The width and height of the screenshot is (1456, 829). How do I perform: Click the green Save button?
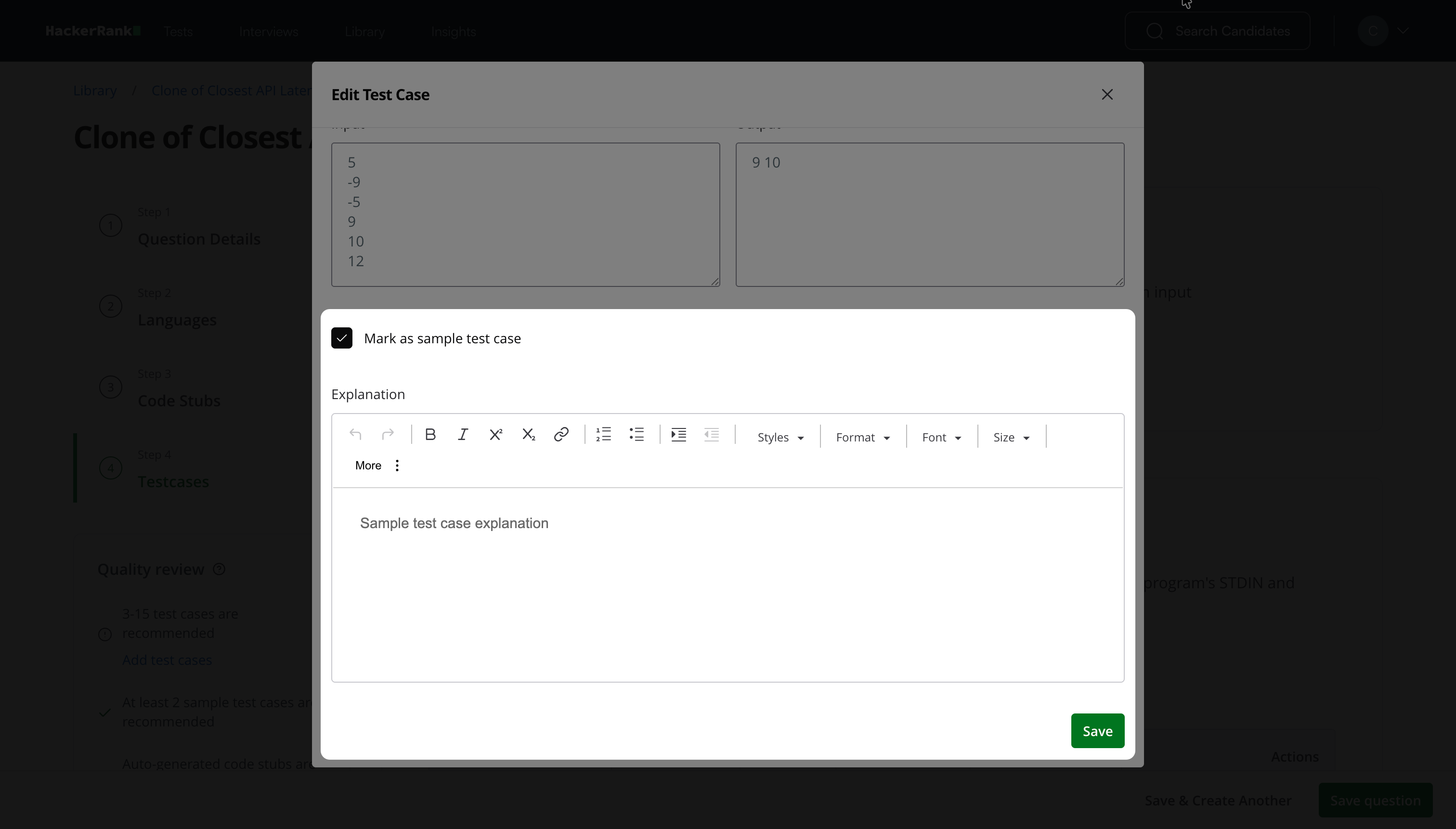coord(1097,731)
